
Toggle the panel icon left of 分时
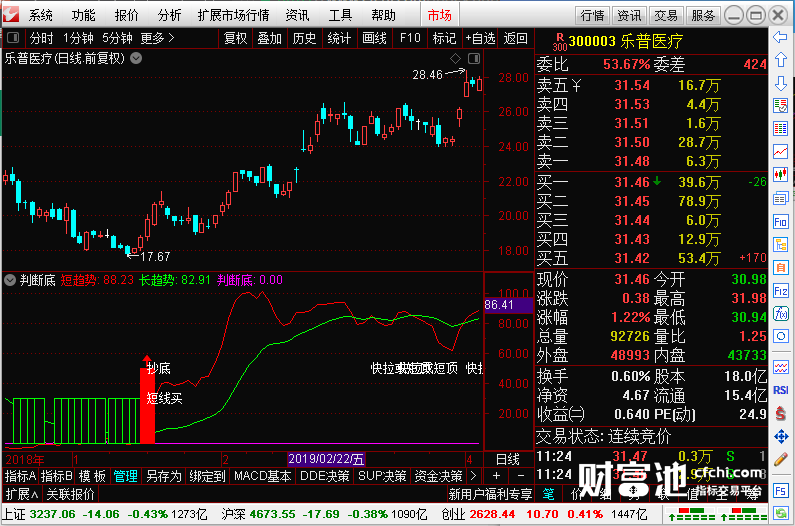(13, 38)
